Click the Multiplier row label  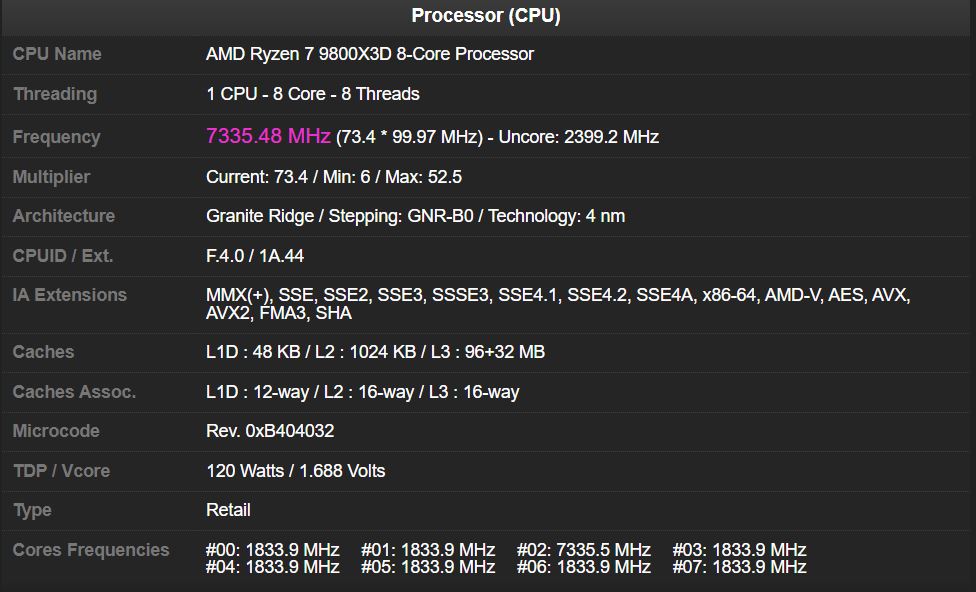50,177
